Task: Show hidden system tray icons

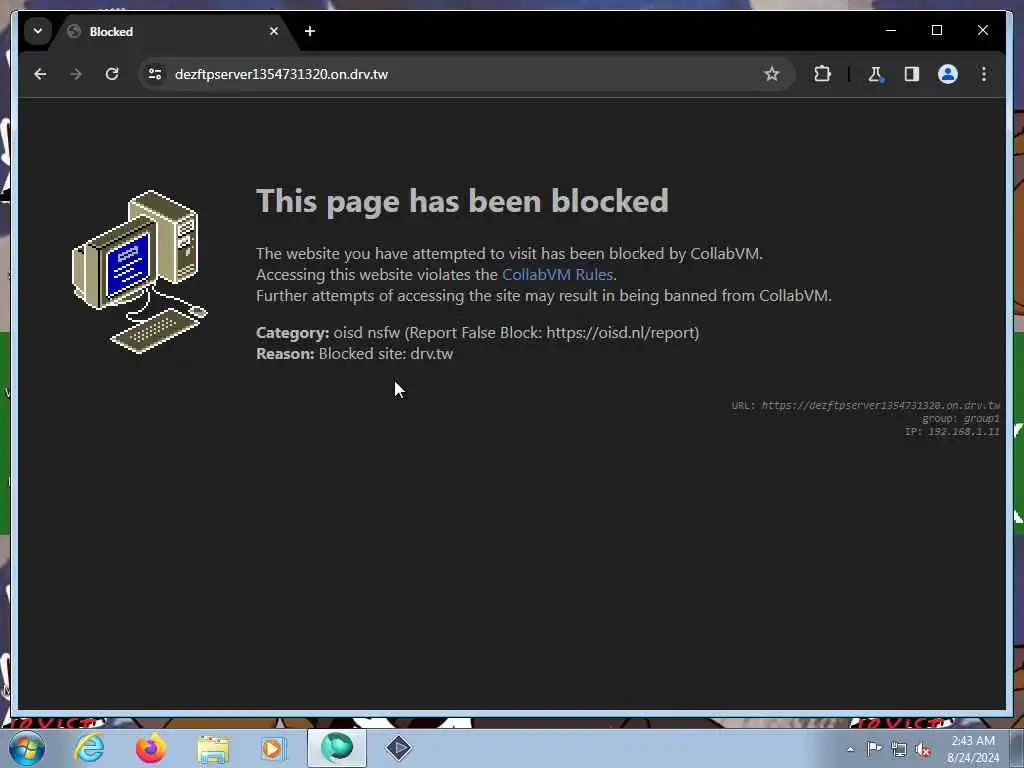Action: 850,749
